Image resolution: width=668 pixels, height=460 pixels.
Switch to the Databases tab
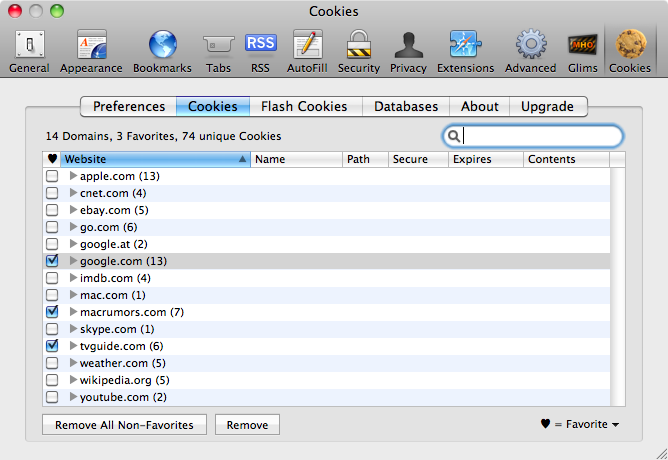406,106
